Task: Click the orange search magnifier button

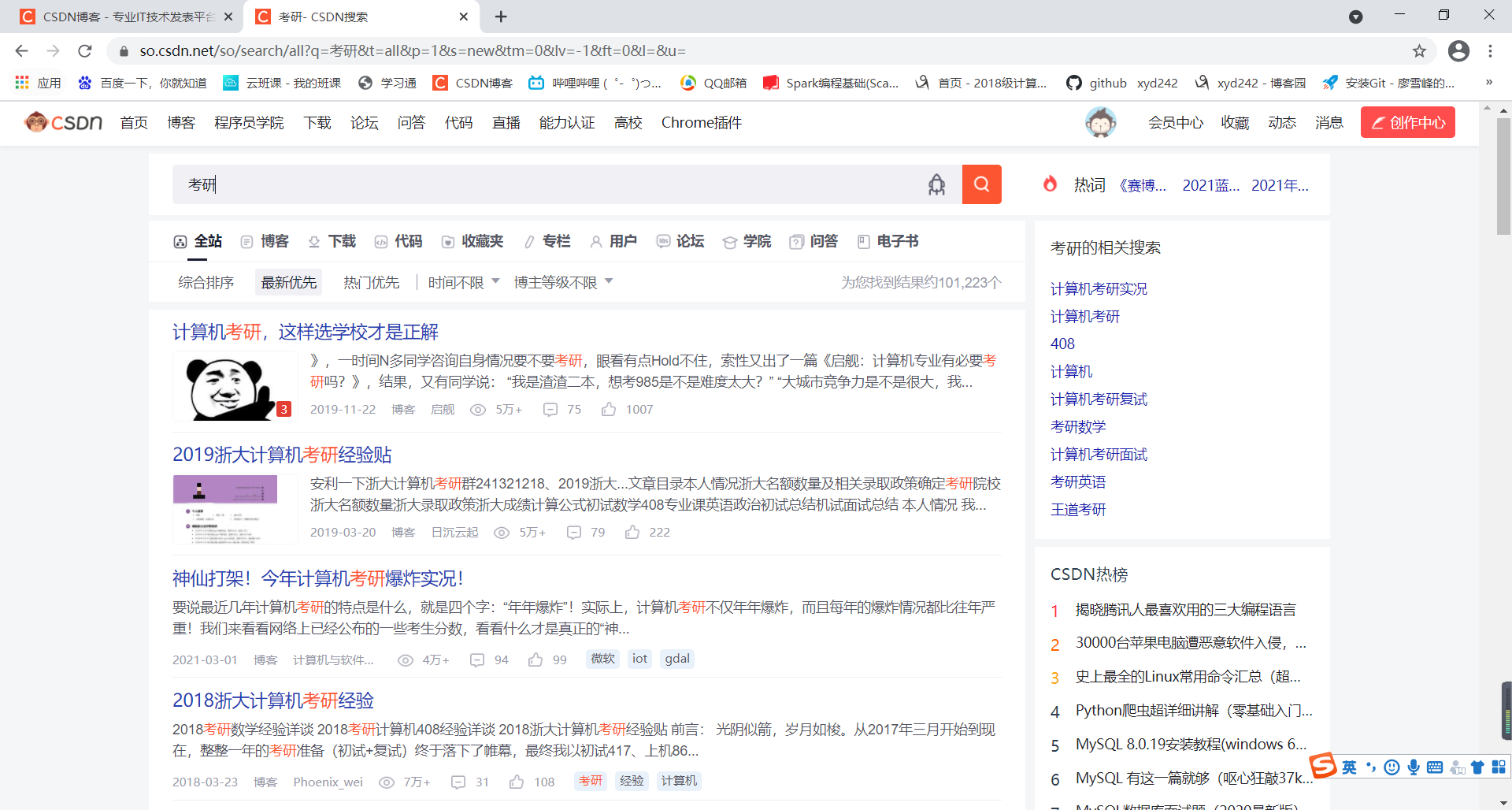Action: pyautogui.click(x=981, y=184)
